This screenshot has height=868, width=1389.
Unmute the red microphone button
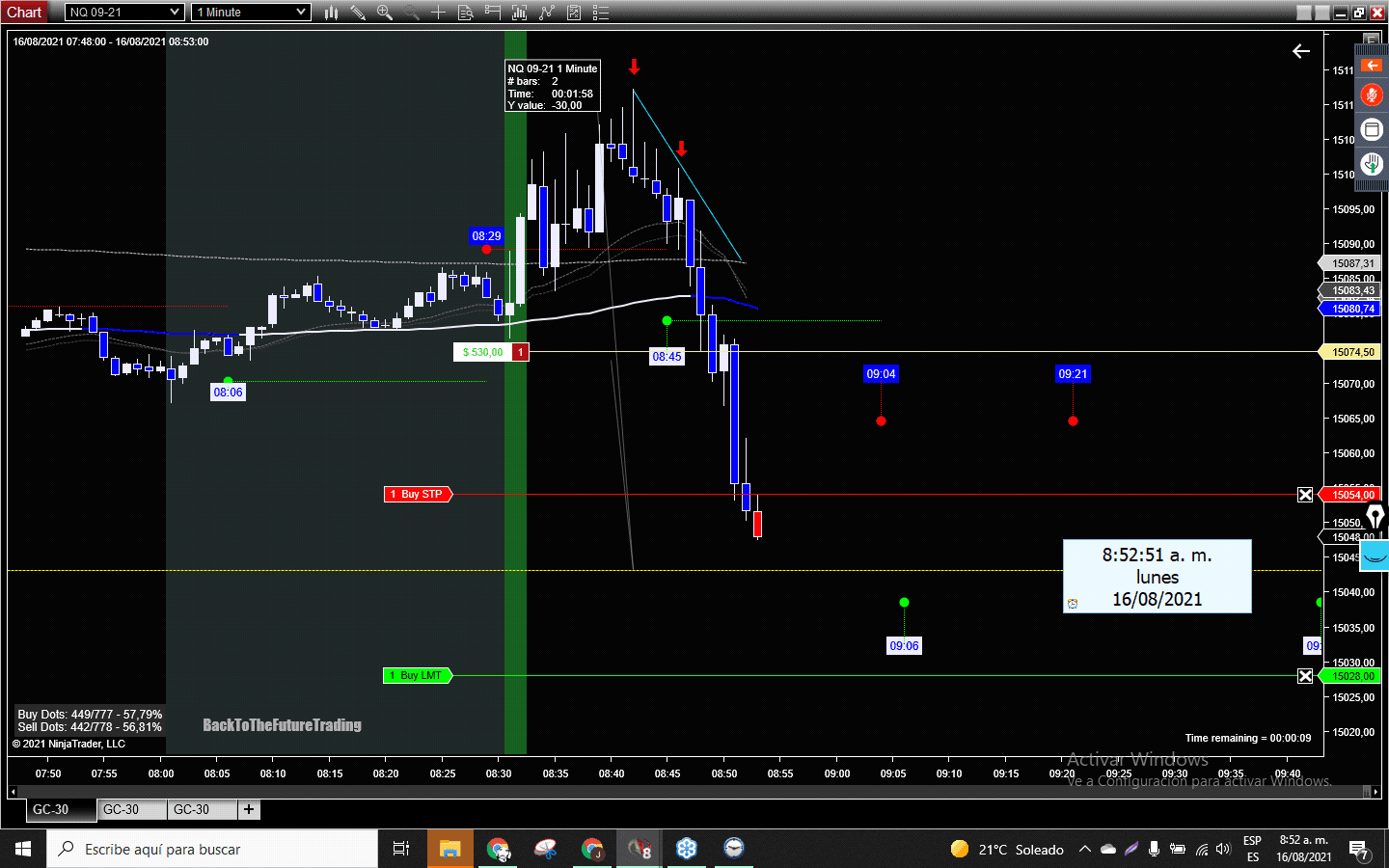[x=1372, y=95]
